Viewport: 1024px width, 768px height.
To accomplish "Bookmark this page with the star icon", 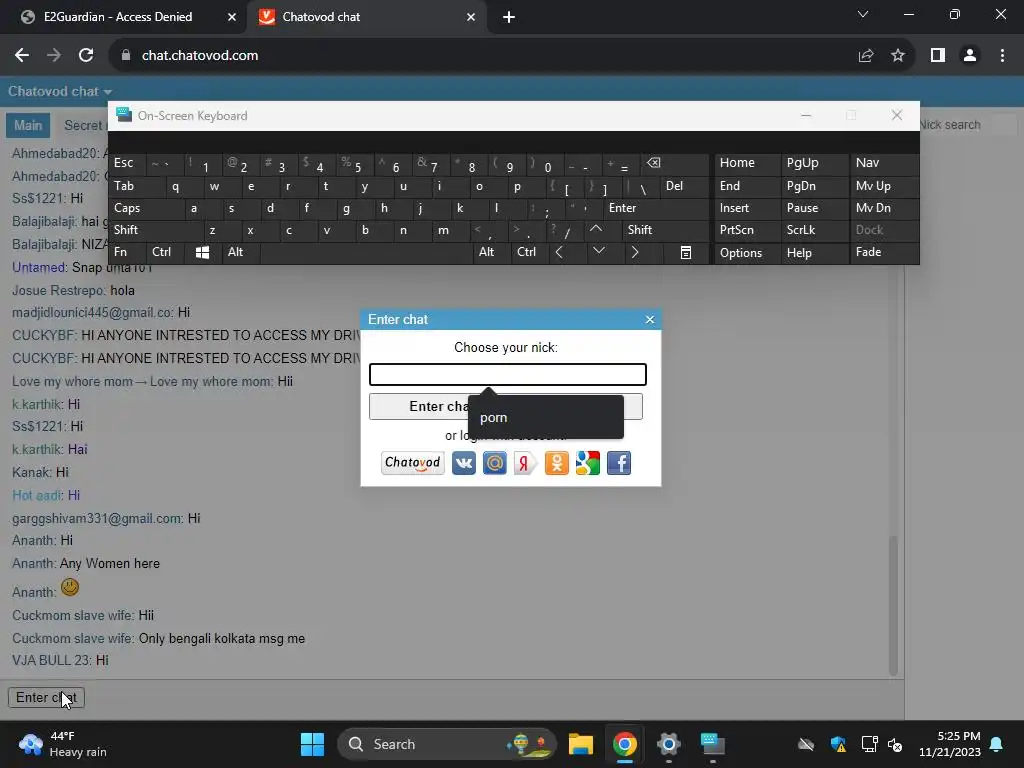I will click(898, 56).
